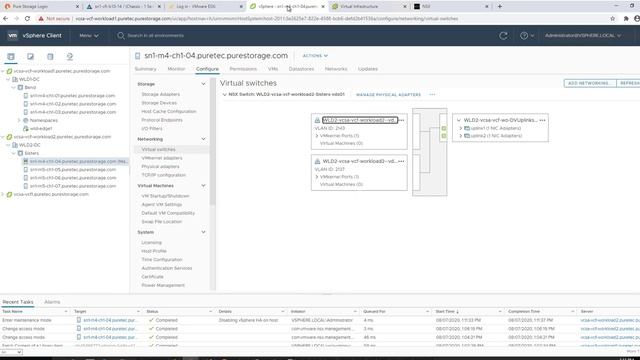Switch to the Networks tab

336,69
